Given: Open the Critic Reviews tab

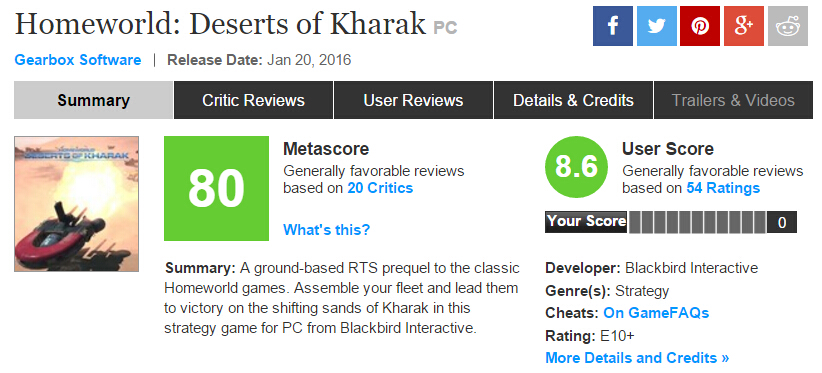Looking at the screenshot, I should point(253,100).
